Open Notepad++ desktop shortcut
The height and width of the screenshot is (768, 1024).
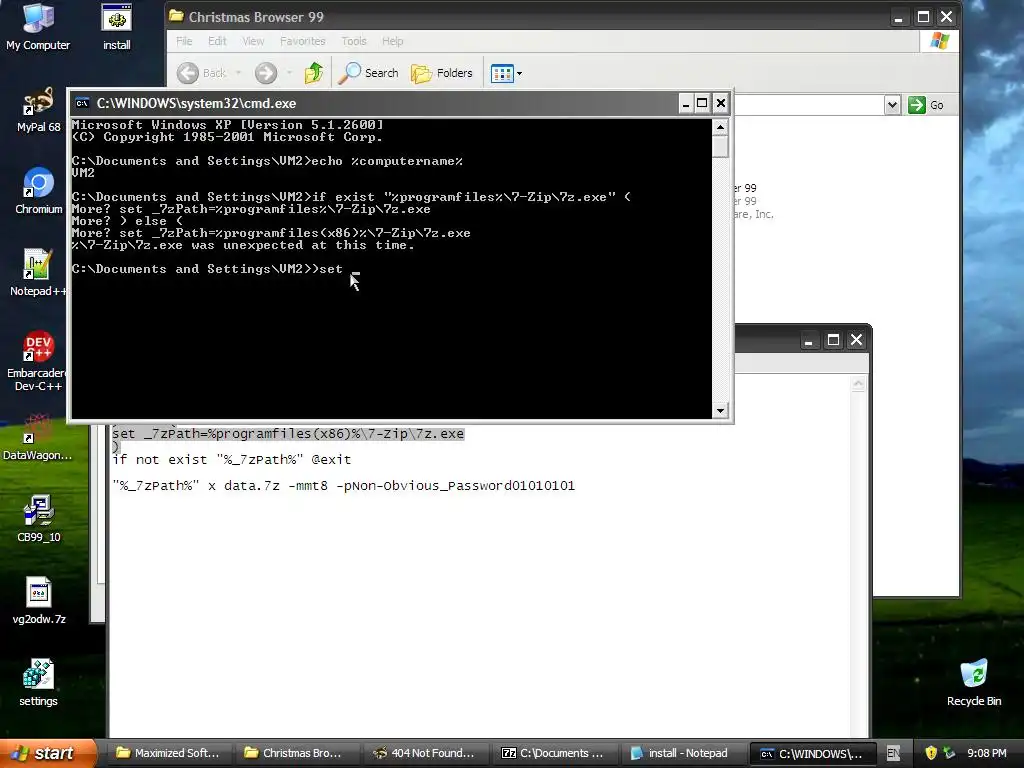click(38, 273)
